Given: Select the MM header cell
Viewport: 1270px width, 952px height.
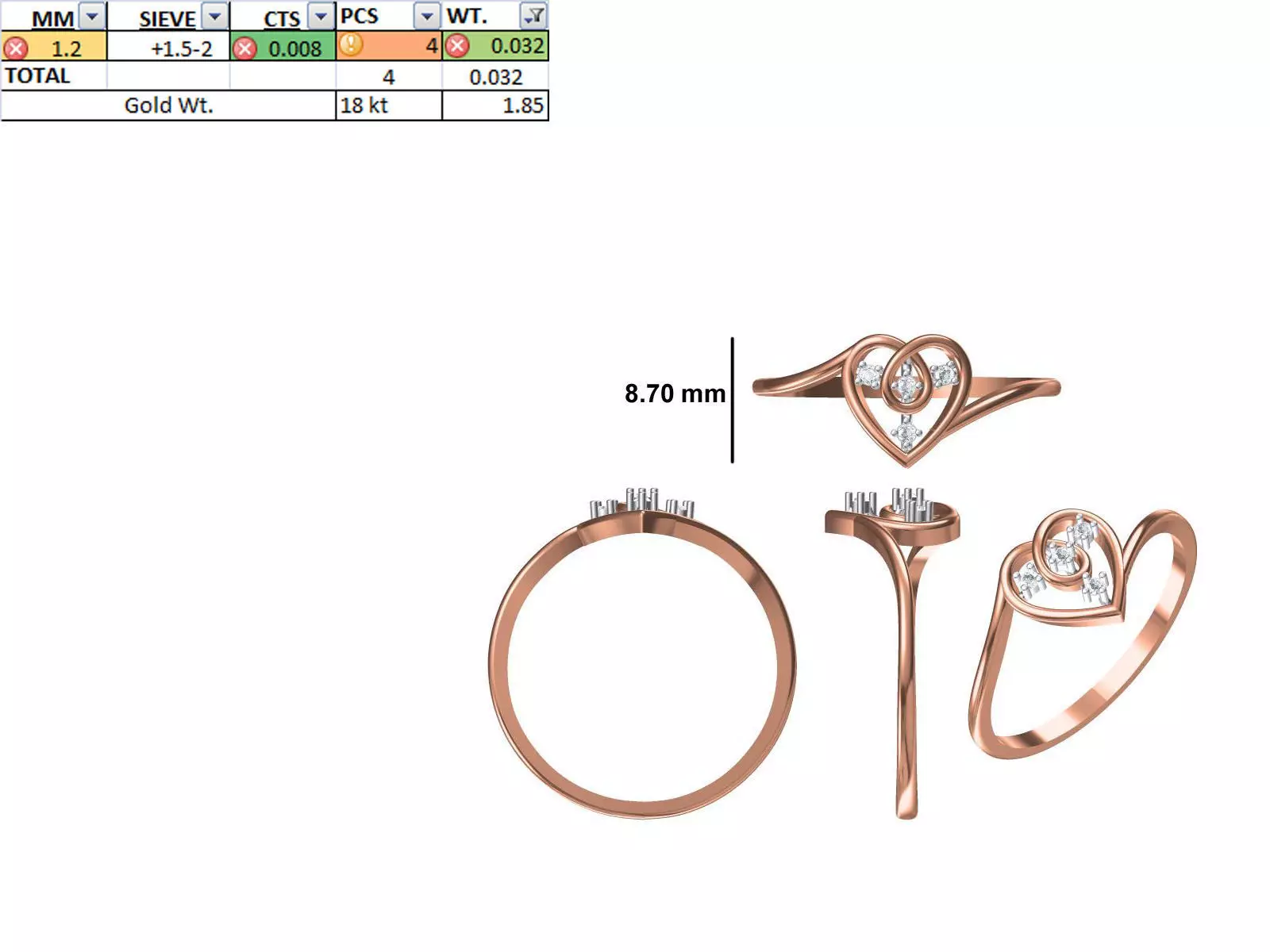Looking at the screenshot, I should coord(54,17).
